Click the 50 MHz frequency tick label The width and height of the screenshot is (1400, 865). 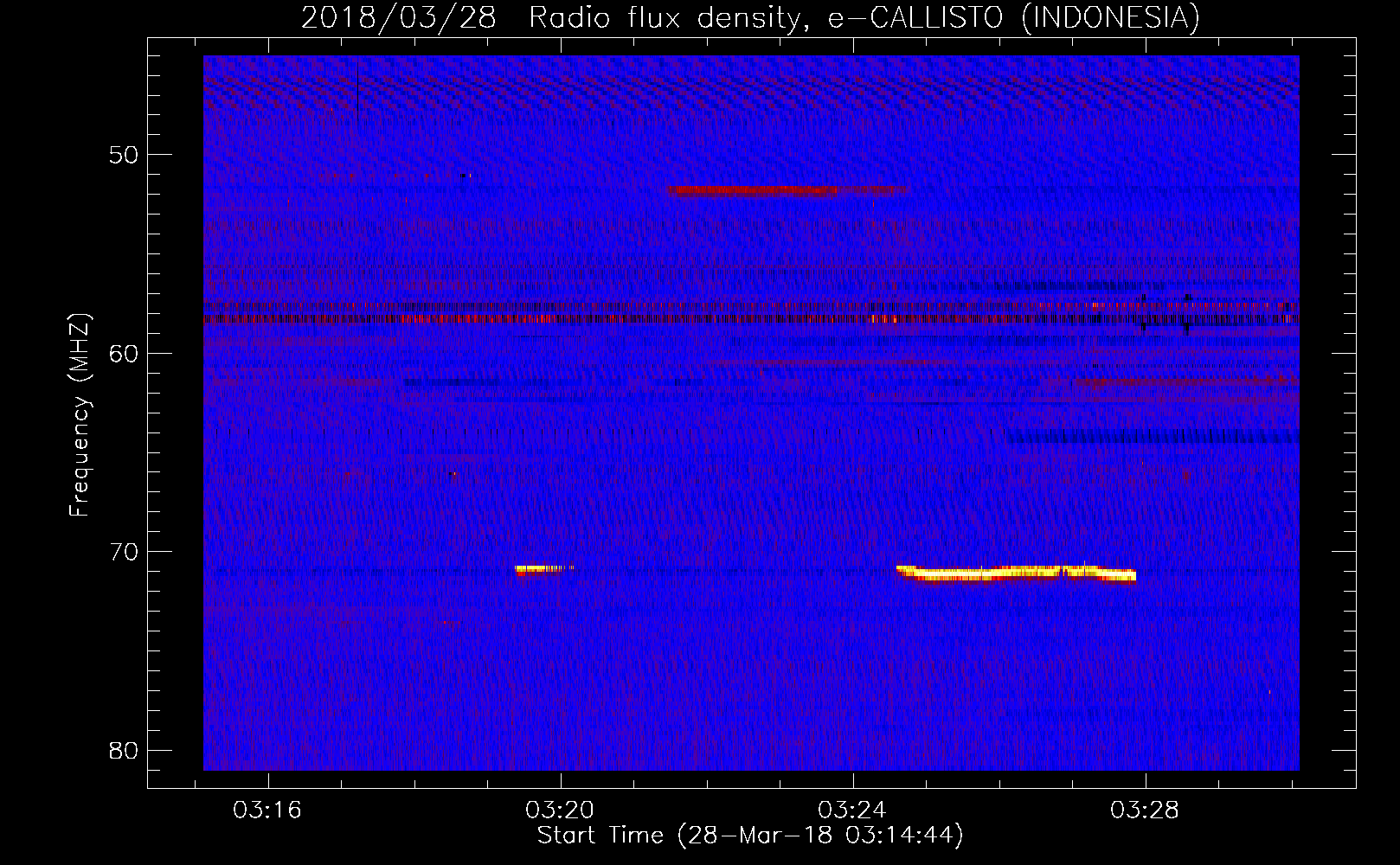[x=124, y=156]
